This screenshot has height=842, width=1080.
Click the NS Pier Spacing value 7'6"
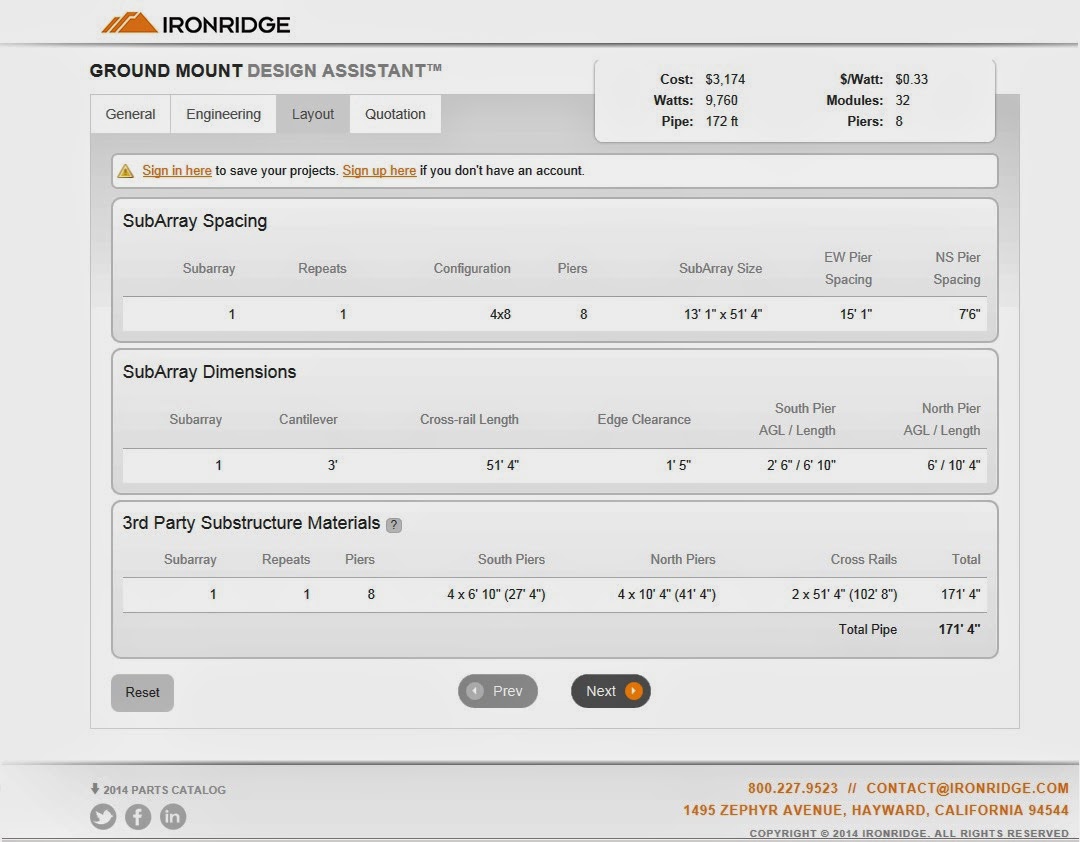[x=969, y=314]
